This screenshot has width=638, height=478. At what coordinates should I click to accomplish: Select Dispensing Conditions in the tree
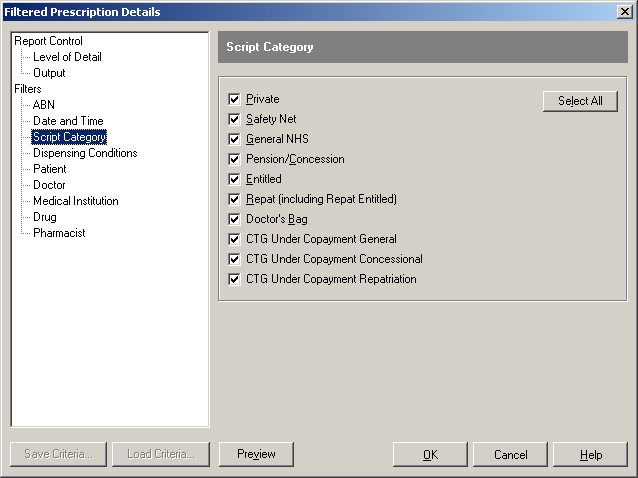point(85,153)
